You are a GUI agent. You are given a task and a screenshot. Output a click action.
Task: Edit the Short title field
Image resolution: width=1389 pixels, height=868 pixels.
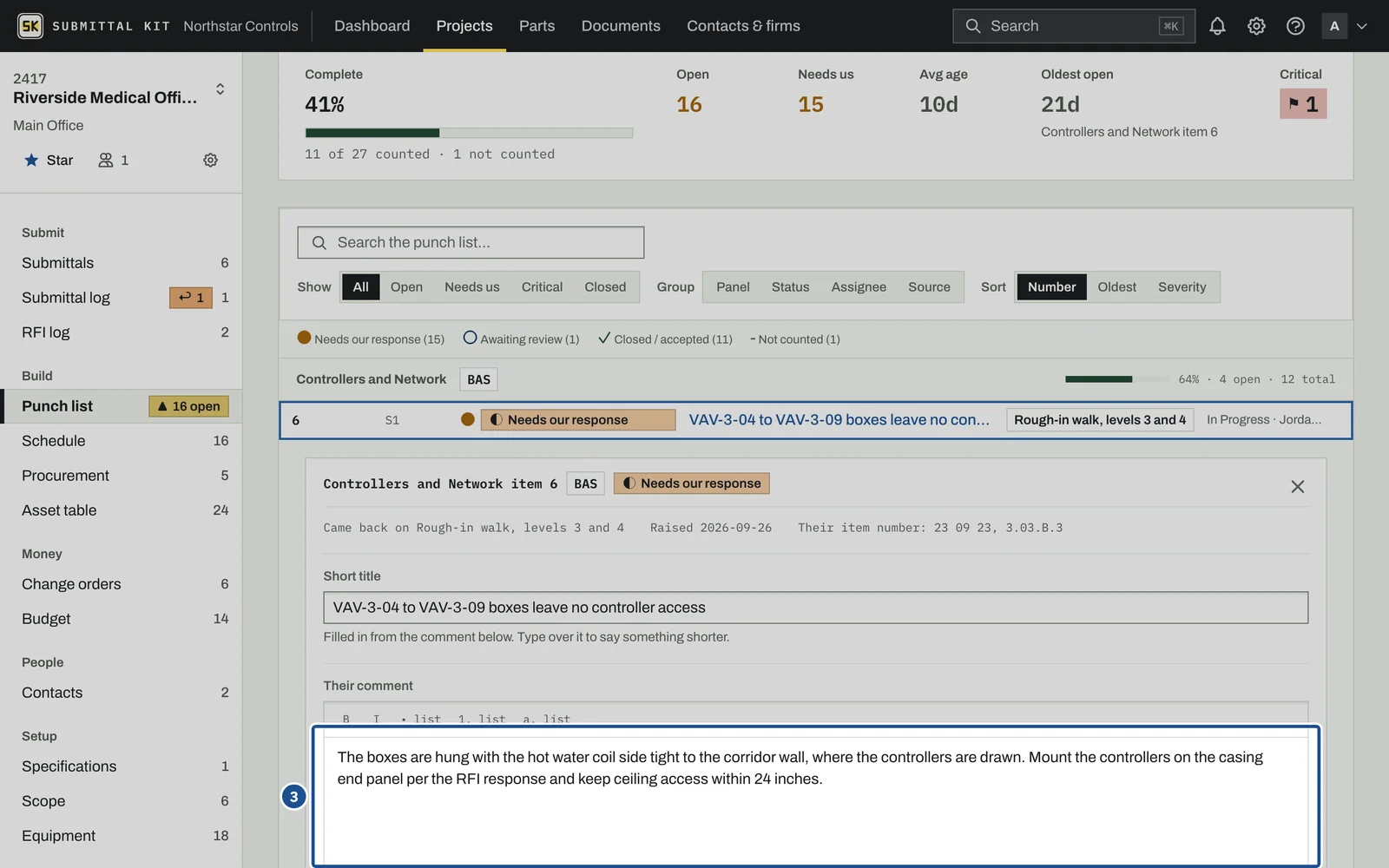click(815, 608)
